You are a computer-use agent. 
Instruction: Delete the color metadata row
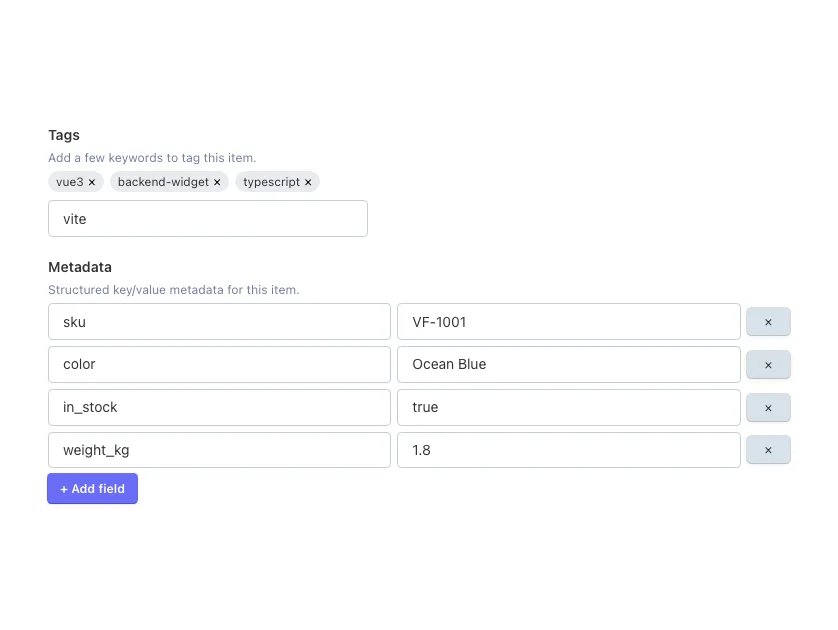coord(768,364)
